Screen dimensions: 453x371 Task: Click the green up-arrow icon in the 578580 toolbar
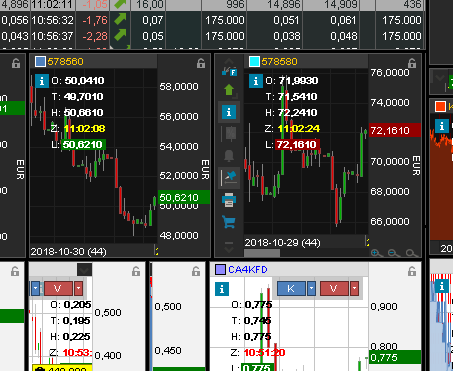(229, 90)
